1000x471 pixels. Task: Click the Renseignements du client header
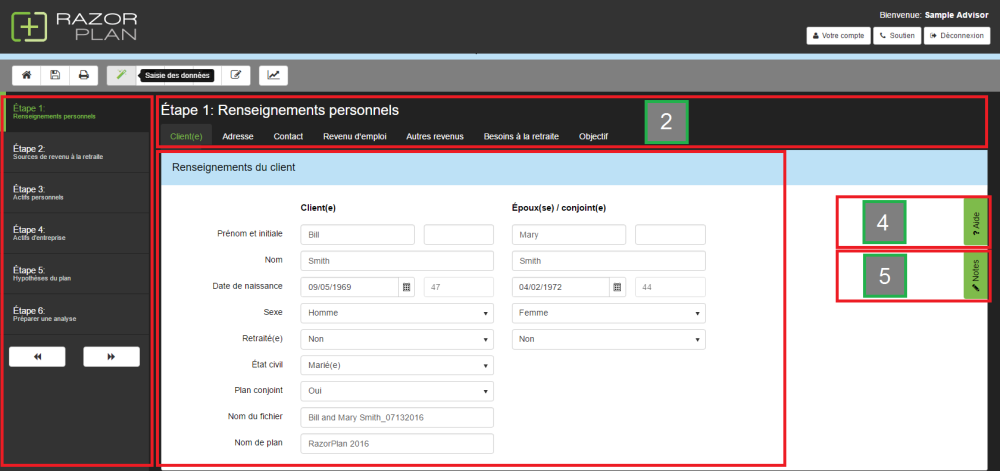[x=233, y=168]
